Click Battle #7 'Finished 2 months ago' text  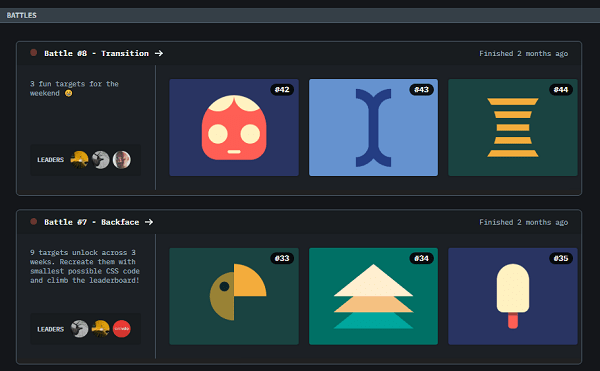coord(523,222)
